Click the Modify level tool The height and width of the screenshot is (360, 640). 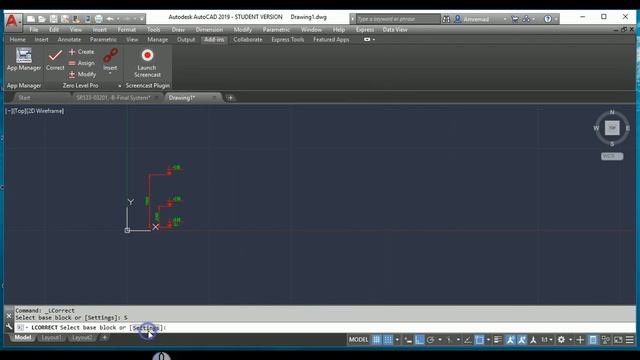pos(82,74)
